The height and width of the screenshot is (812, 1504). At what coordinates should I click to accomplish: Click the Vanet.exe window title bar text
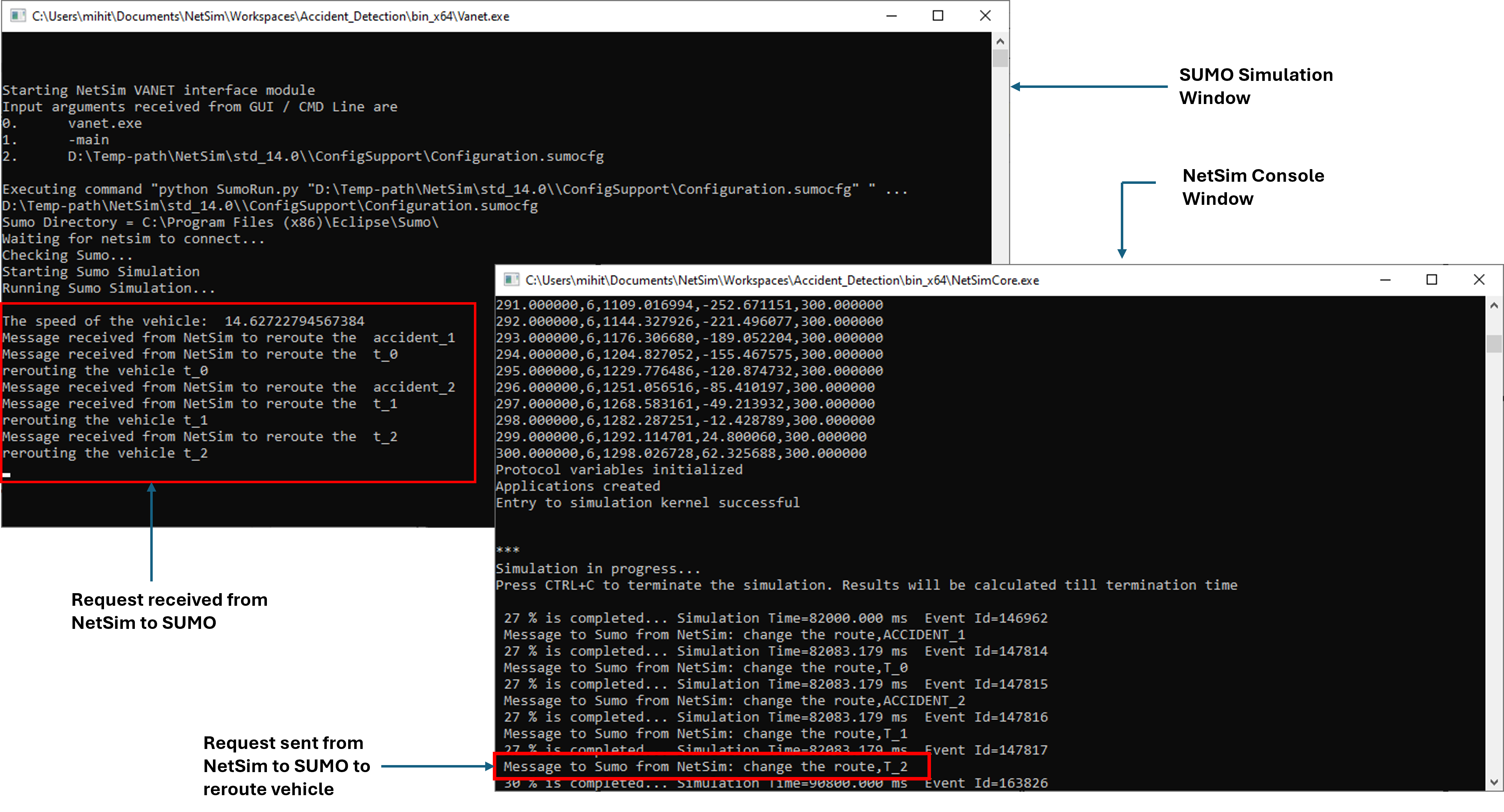click(x=270, y=16)
